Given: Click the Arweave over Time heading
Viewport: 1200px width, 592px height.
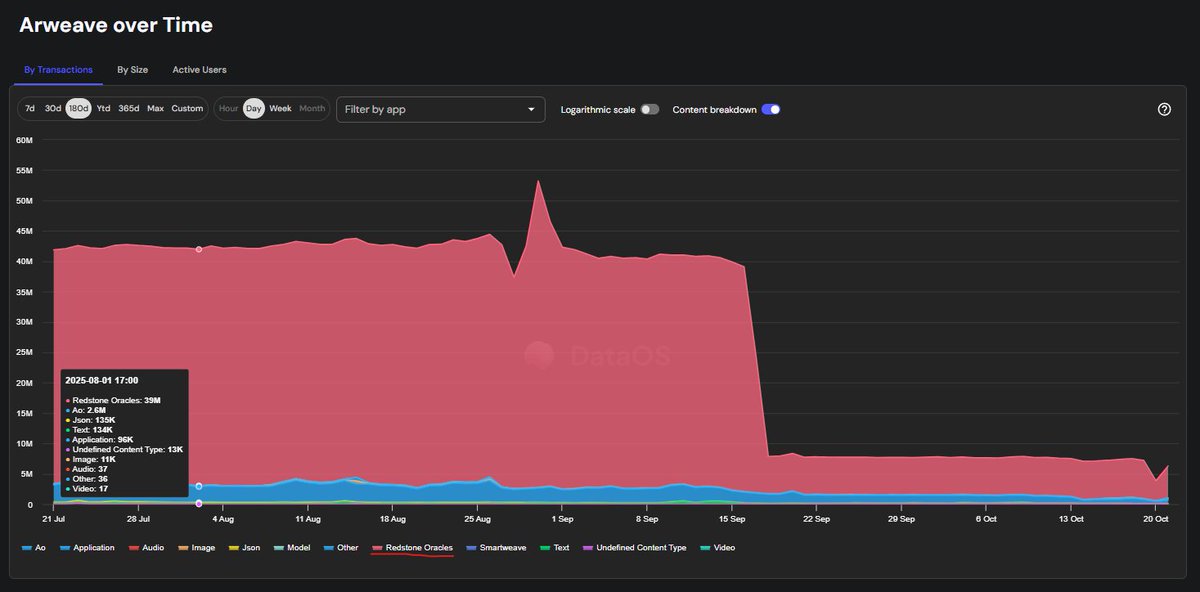Looking at the screenshot, I should coord(116,24).
